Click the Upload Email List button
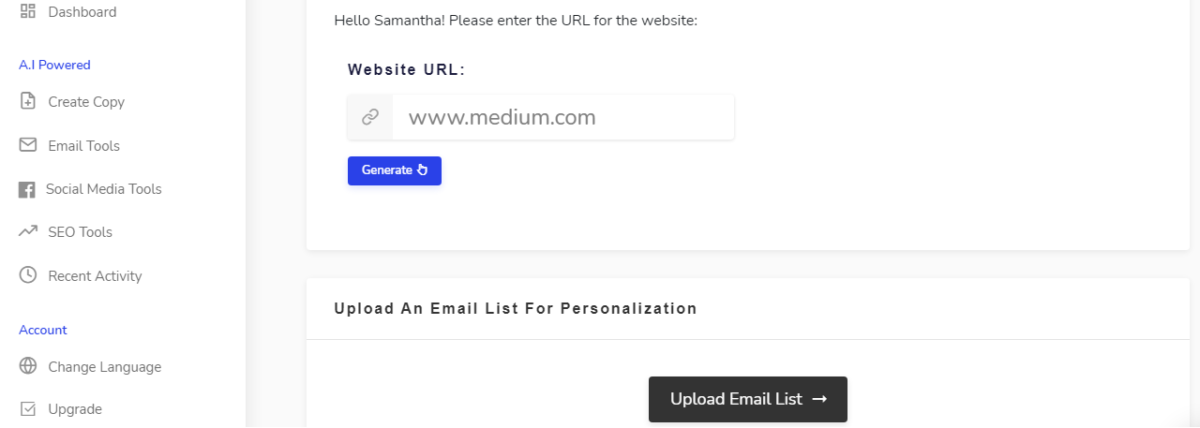1200x428 pixels. [748, 399]
